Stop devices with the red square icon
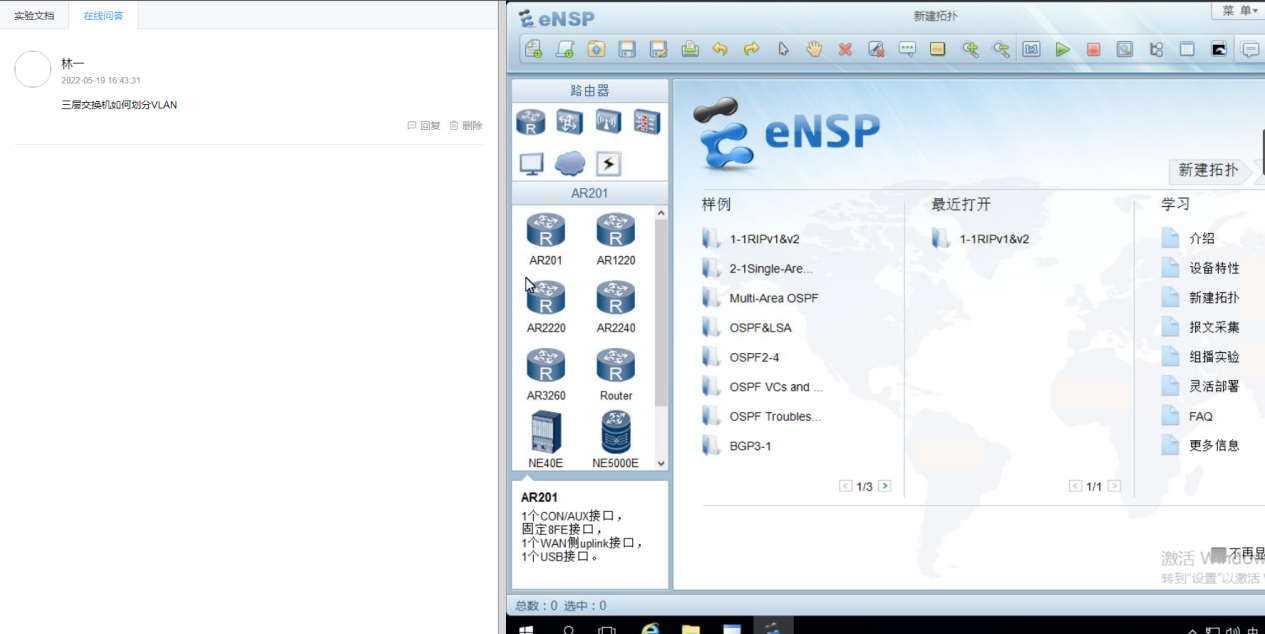1265x634 pixels. tap(1093, 49)
